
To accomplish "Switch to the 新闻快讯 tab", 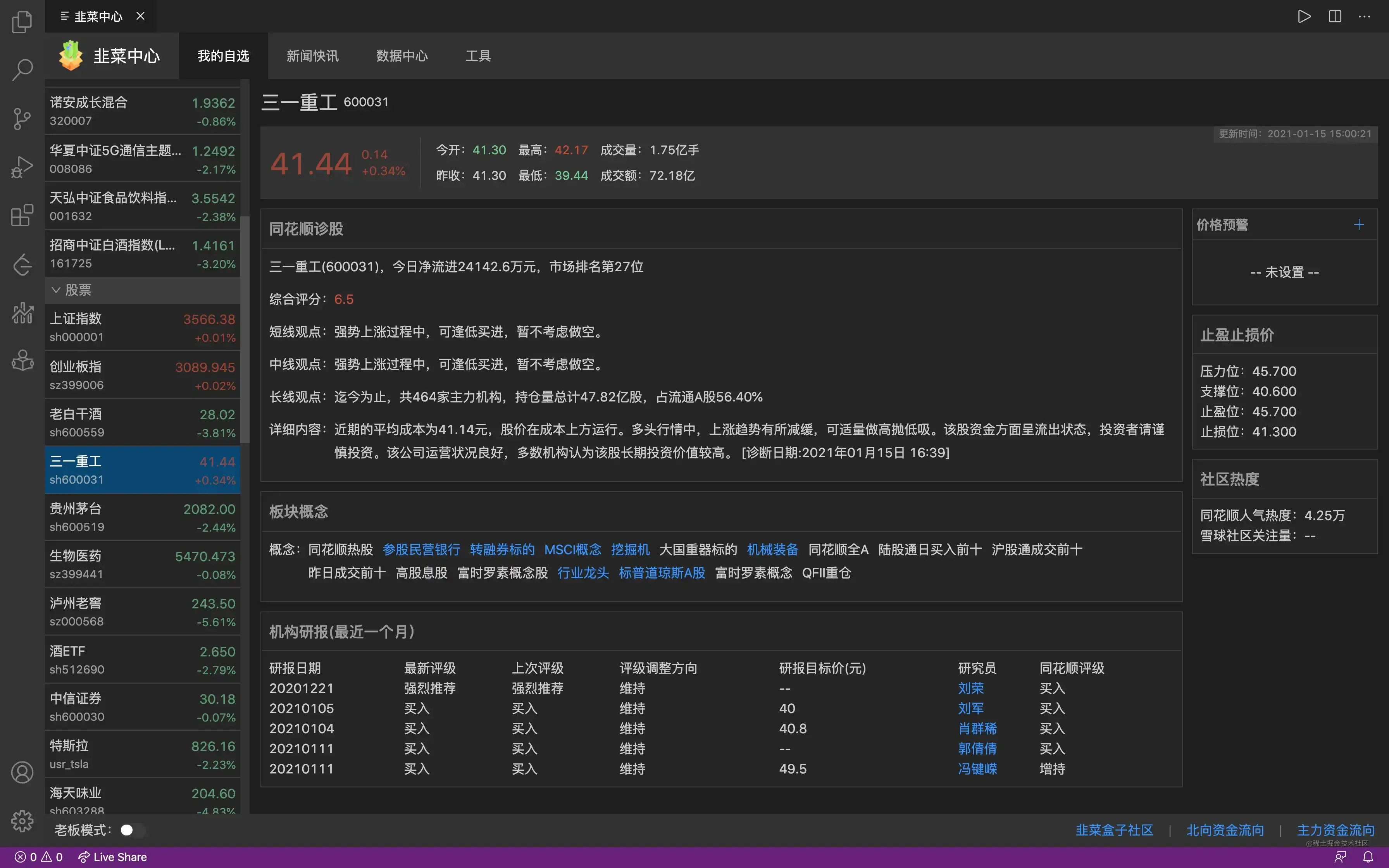I will coord(312,56).
